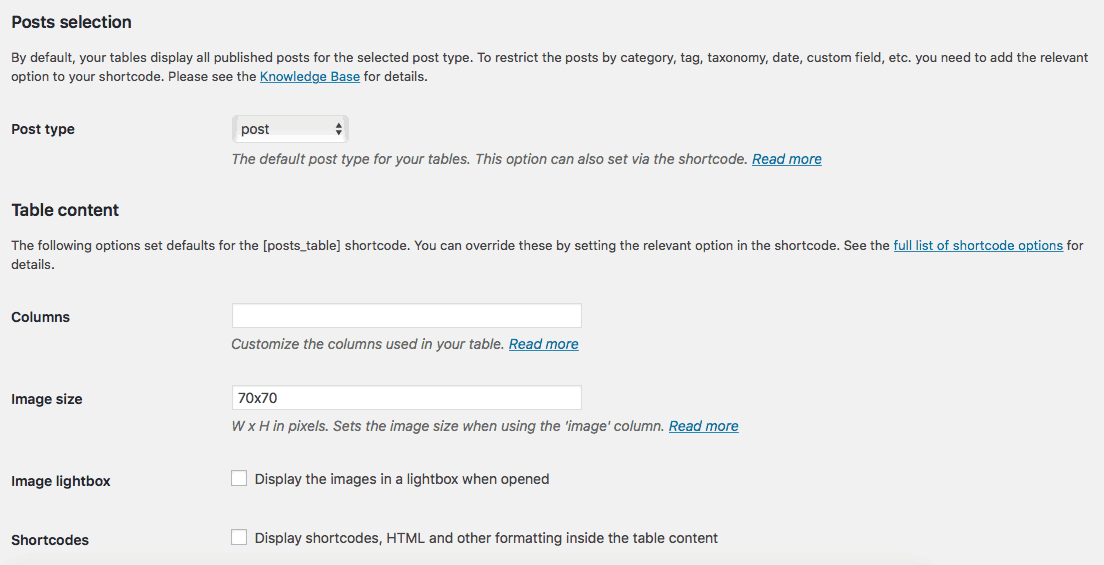This screenshot has height=565, width=1104.
Task: Click the 'Columns' row label
Action: point(41,317)
